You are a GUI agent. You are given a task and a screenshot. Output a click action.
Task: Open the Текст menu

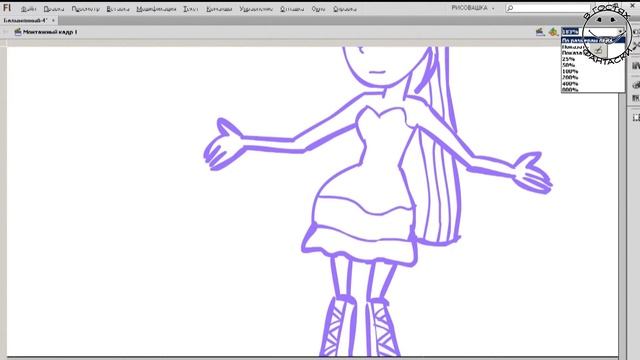[191, 9]
